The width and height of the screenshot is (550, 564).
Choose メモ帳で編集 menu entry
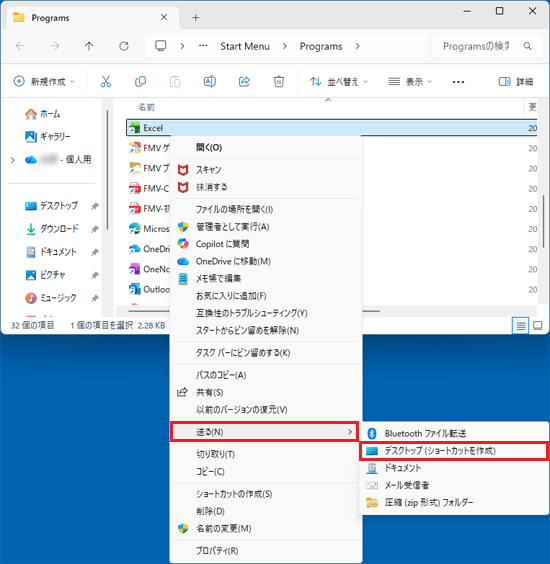coord(266,278)
